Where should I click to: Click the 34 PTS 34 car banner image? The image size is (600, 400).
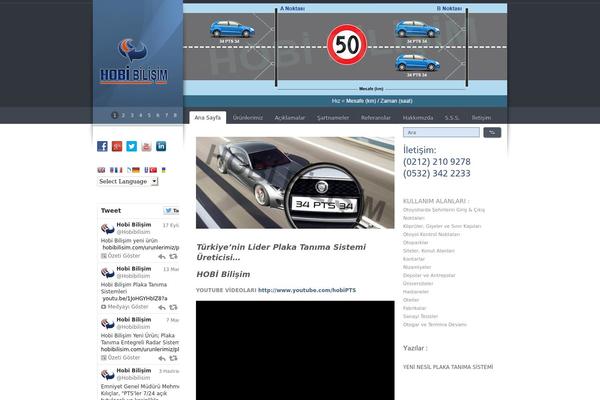[295, 183]
